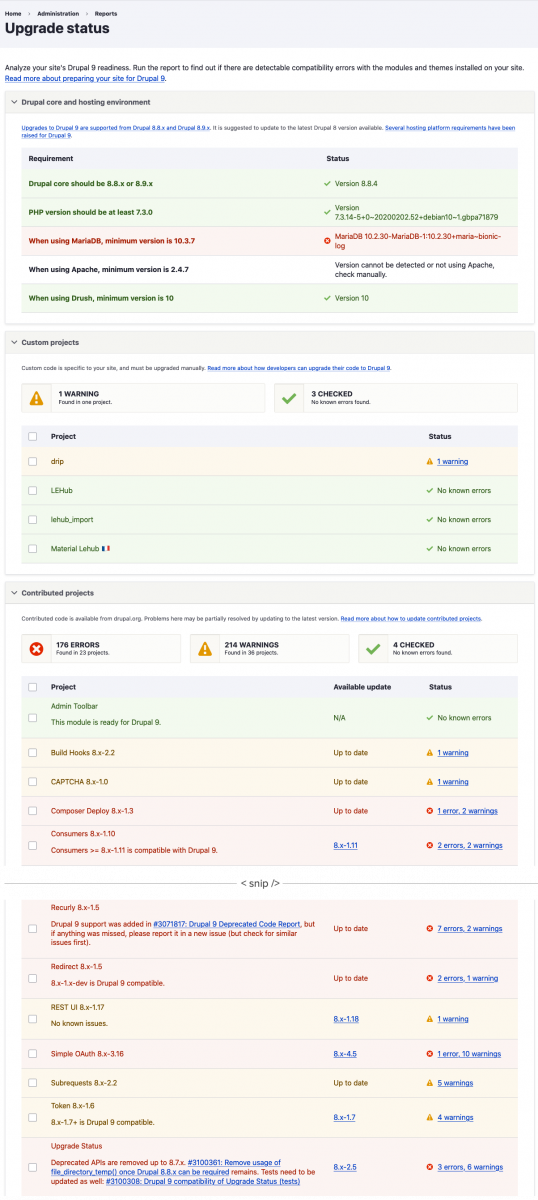Open the '5 warnings' link for Subrequests
The image size is (538, 1200).
coord(454,1083)
